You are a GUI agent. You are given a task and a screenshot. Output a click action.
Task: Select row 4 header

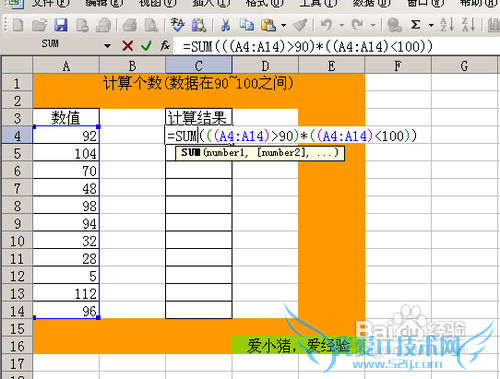click(x=17, y=135)
